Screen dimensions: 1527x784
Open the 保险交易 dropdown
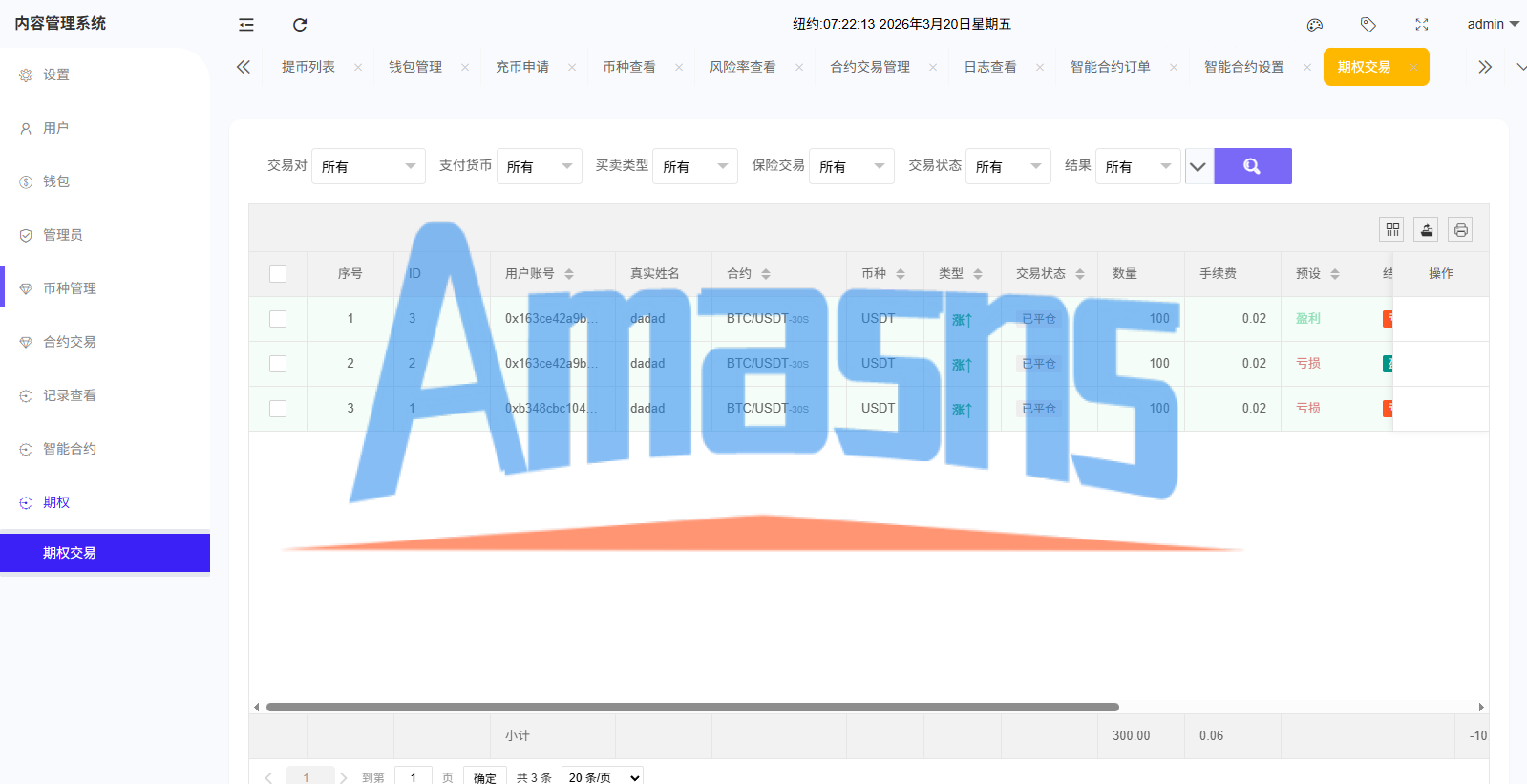pos(852,166)
